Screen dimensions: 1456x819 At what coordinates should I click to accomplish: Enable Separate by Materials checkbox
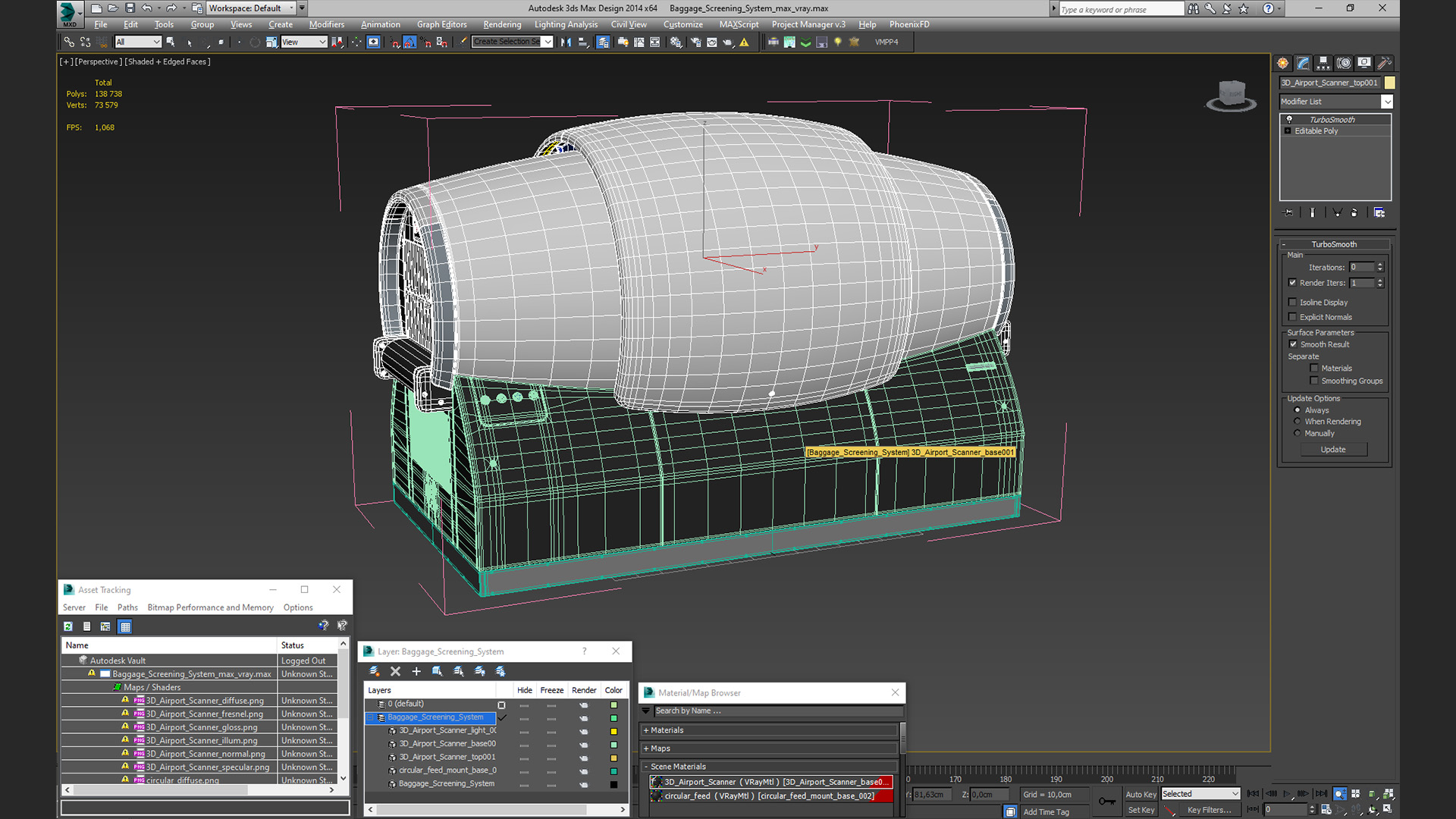[1314, 369]
